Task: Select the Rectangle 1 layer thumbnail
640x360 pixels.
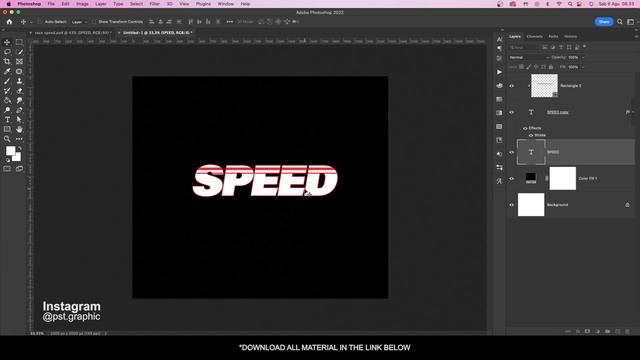Action: tap(544, 86)
